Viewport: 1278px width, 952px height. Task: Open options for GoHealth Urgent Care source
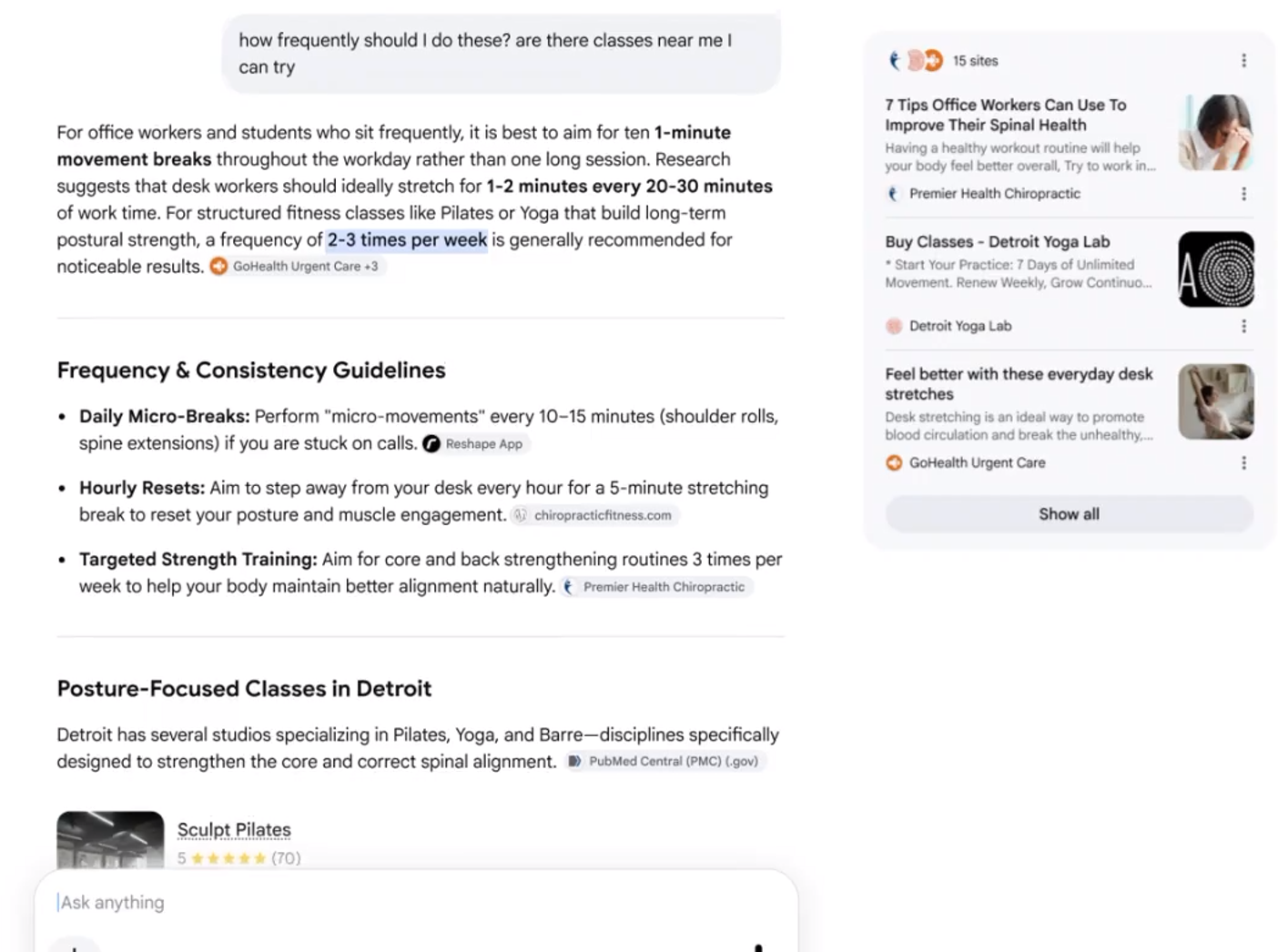tap(1243, 463)
